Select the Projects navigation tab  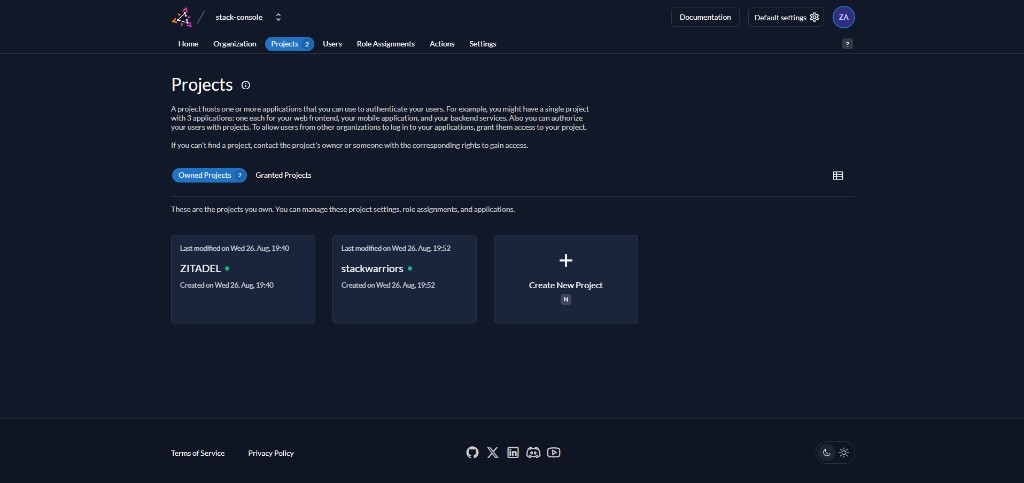(289, 44)
